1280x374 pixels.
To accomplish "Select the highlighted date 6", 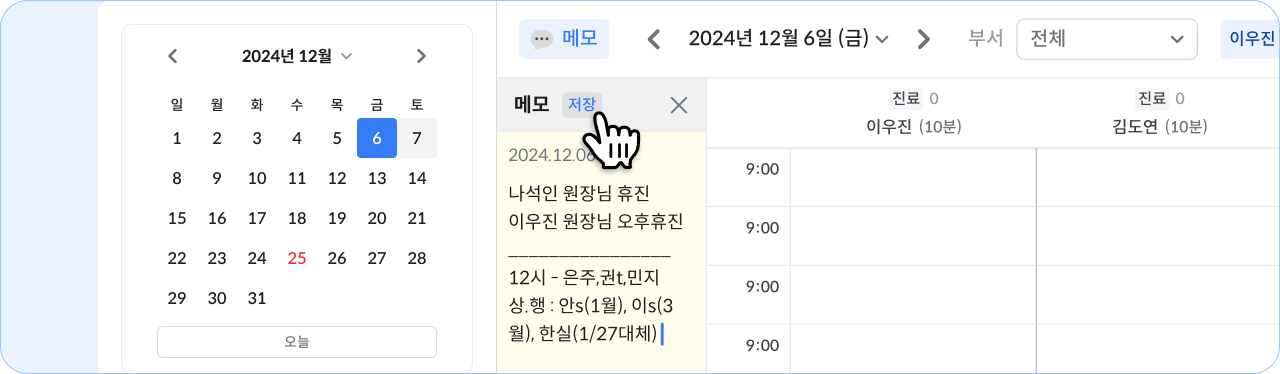I will [377, 138].
